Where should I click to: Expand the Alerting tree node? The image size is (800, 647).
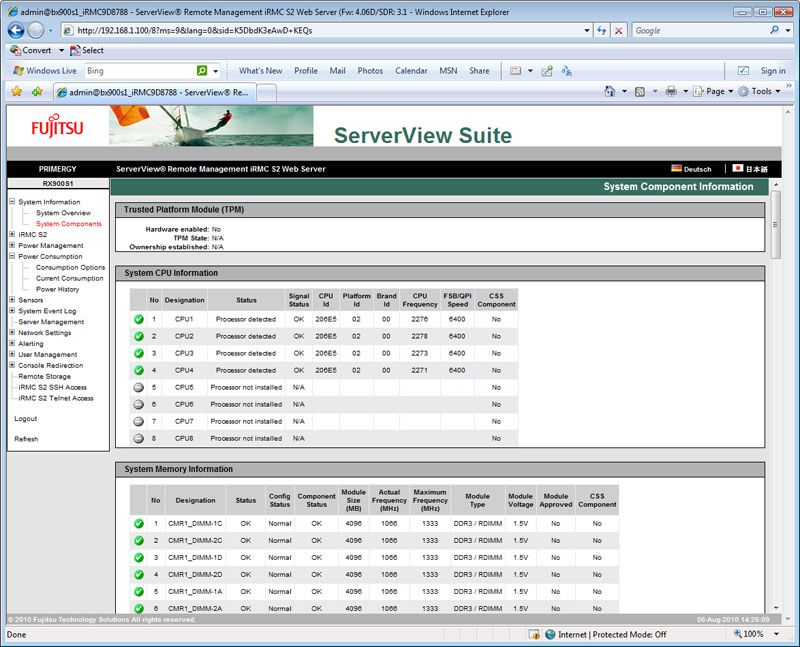coord(12,343)
